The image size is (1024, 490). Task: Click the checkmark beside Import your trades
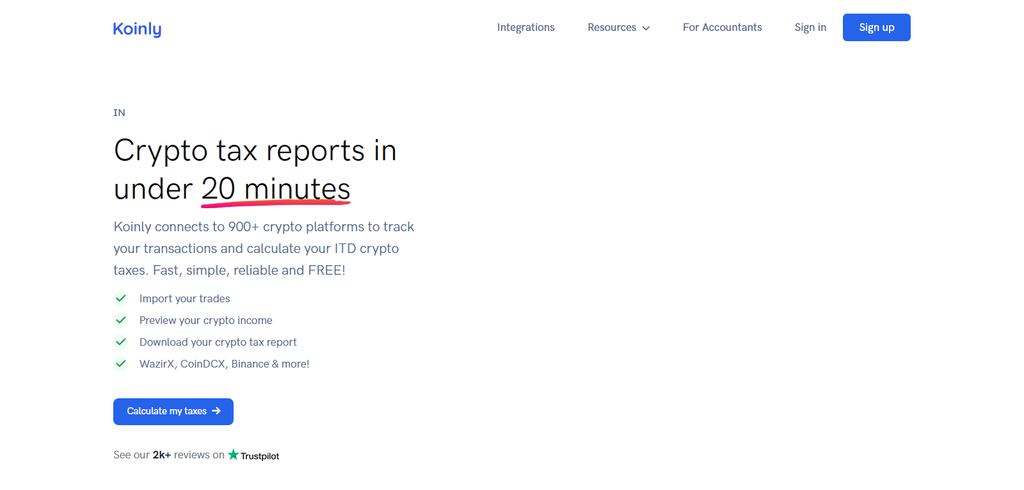pyautogui.click(x=120, y=299)
